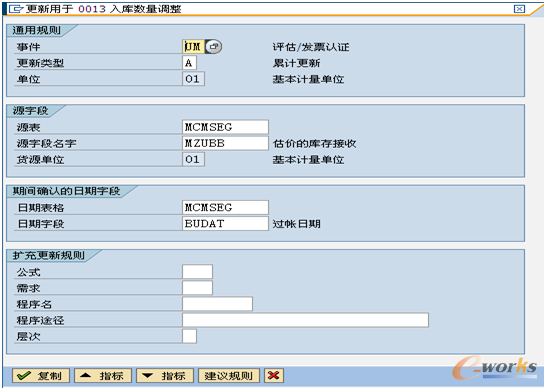Select the 日期表格 field with MCMSEG
This screenshot has height=390, width=547.
[x=225, y=208]
